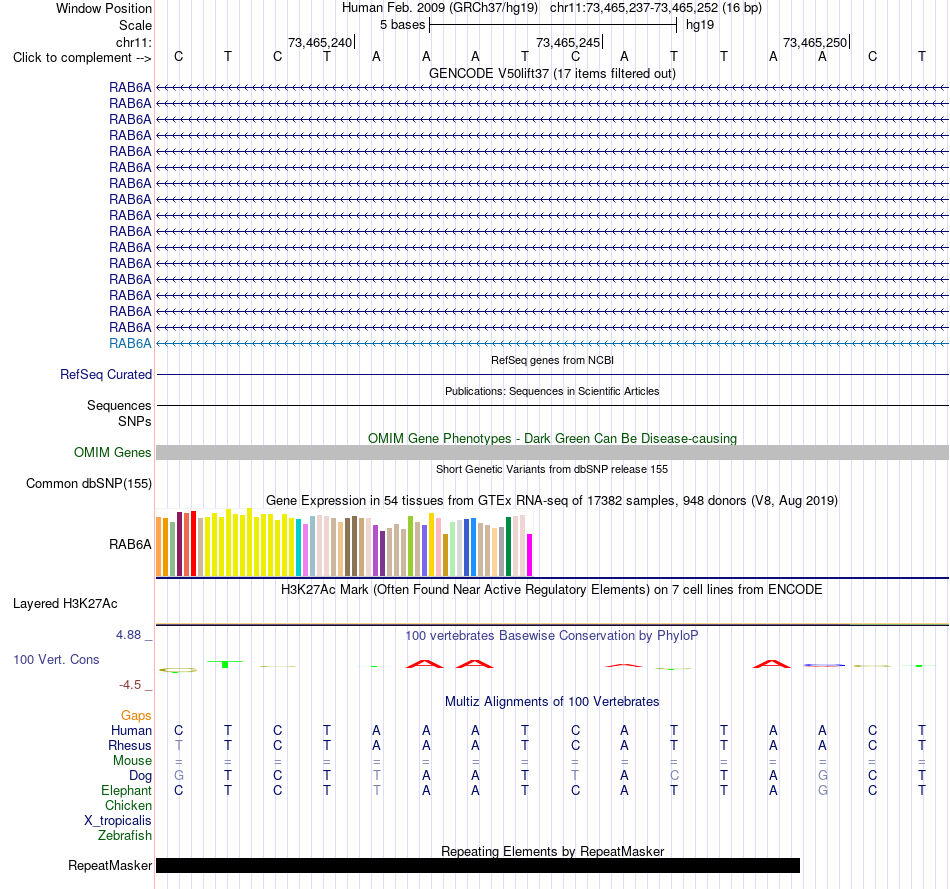Click the chr11:73,465,237-73,465,252 (16 bp) position text
Screen dimensions: 950x889
point(656,8)
